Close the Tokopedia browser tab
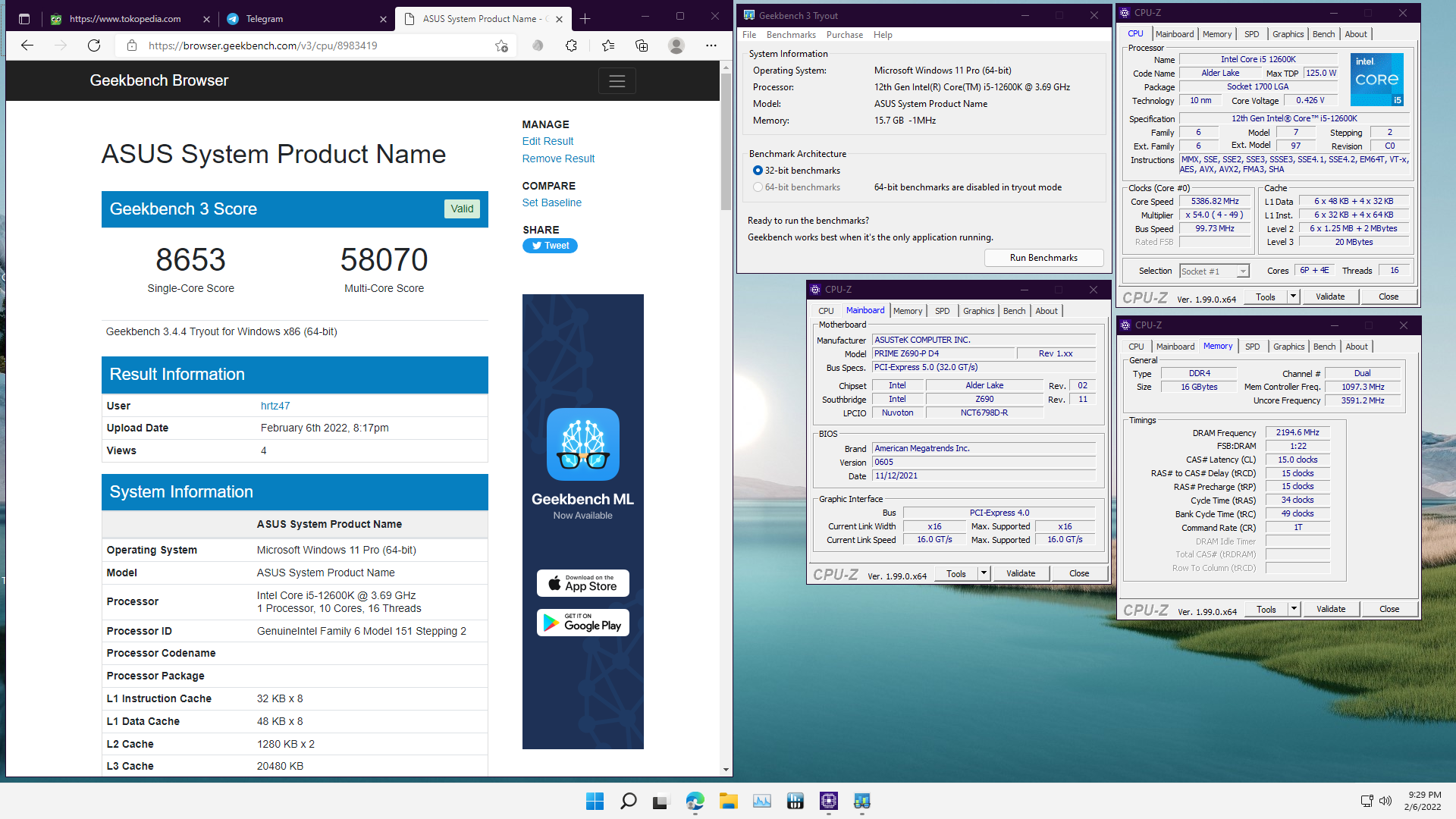Screen dimensions: 1456x819 206,19
